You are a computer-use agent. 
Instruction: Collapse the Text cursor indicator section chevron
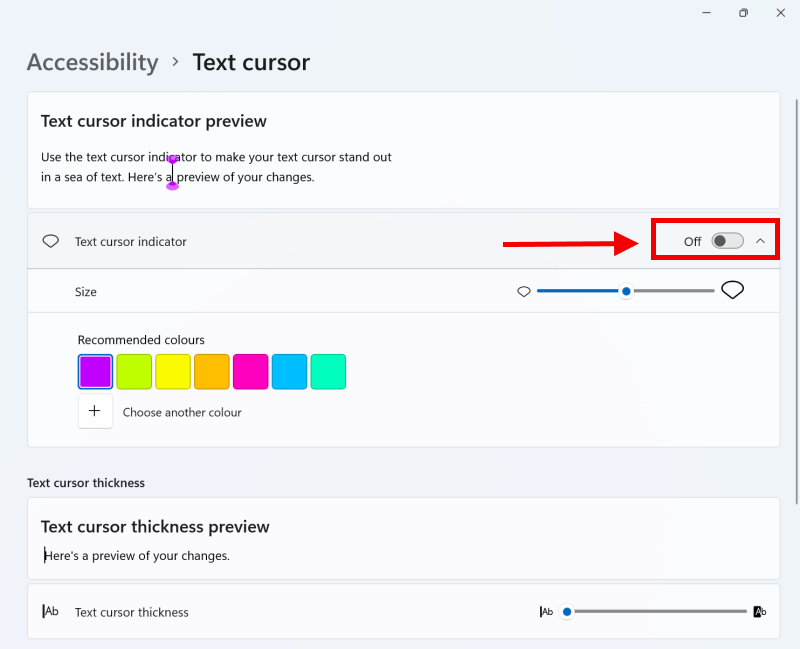click(x=760, y=241)
